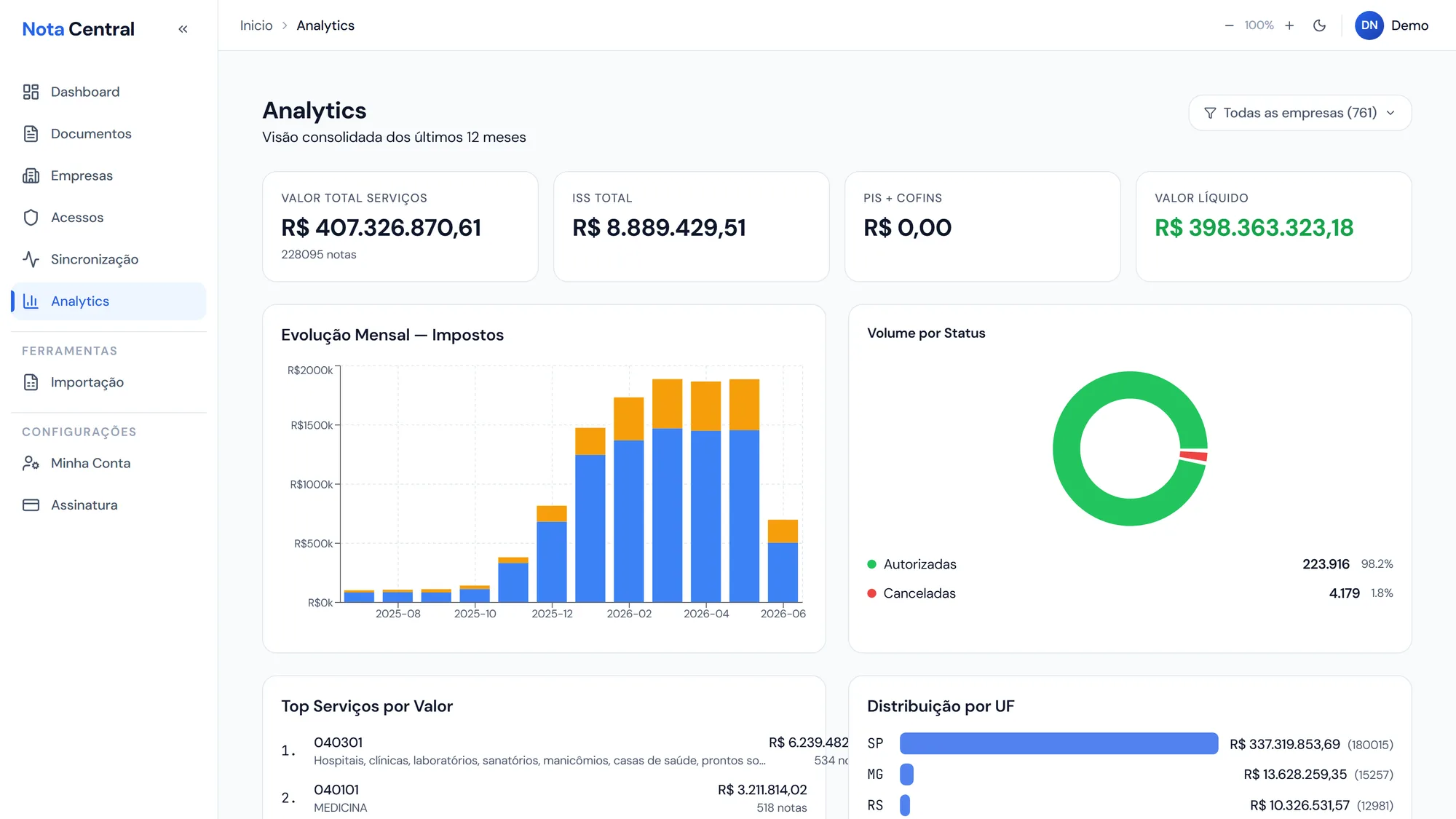Open the DN user avatar

[x=1369, y=25]
